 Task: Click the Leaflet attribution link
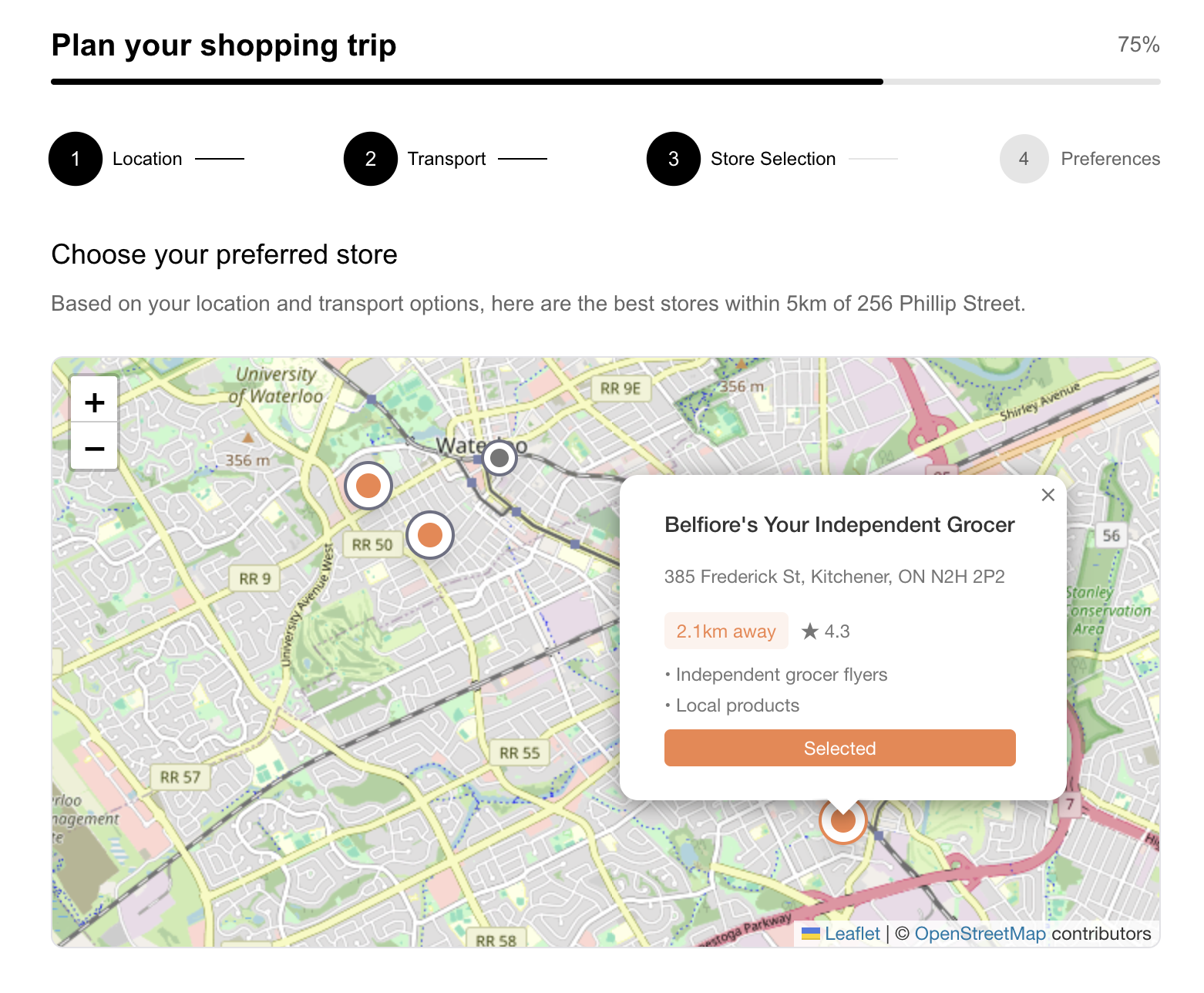[851, 934]
